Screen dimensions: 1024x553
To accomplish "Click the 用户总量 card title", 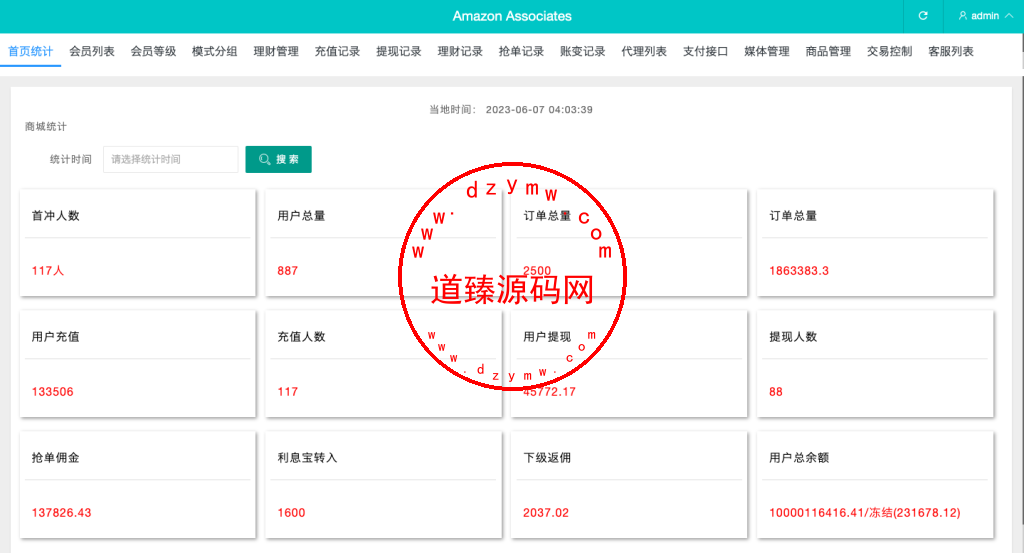I will pyautogui.click(x=301, y=215).
